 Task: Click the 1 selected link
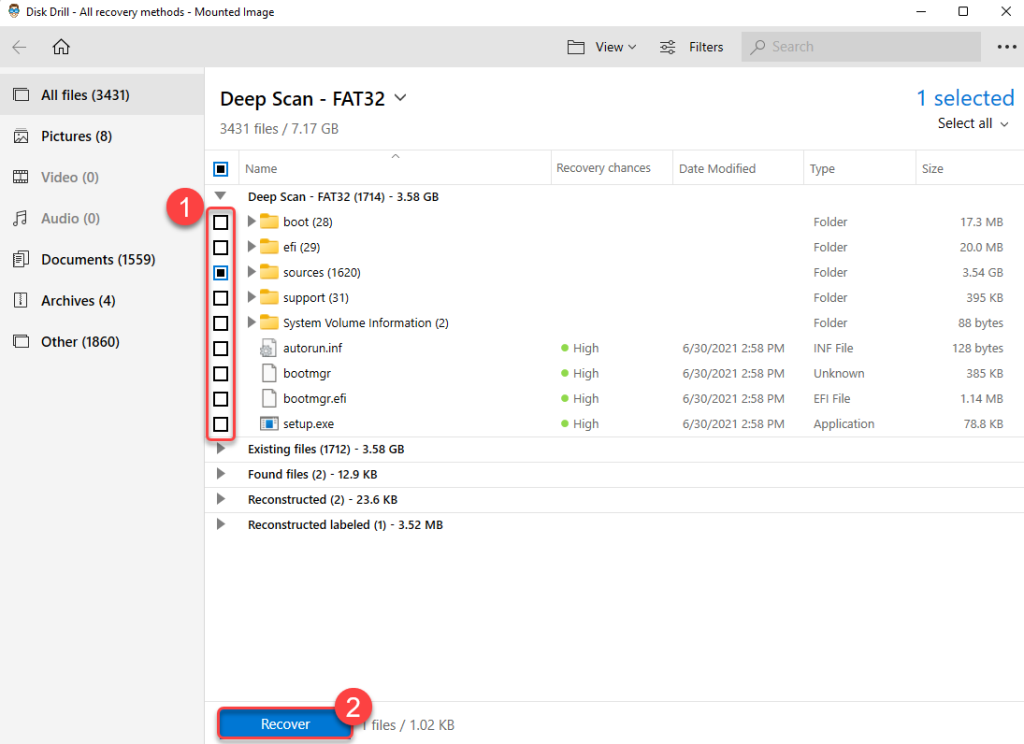click(x=964, y=97)
